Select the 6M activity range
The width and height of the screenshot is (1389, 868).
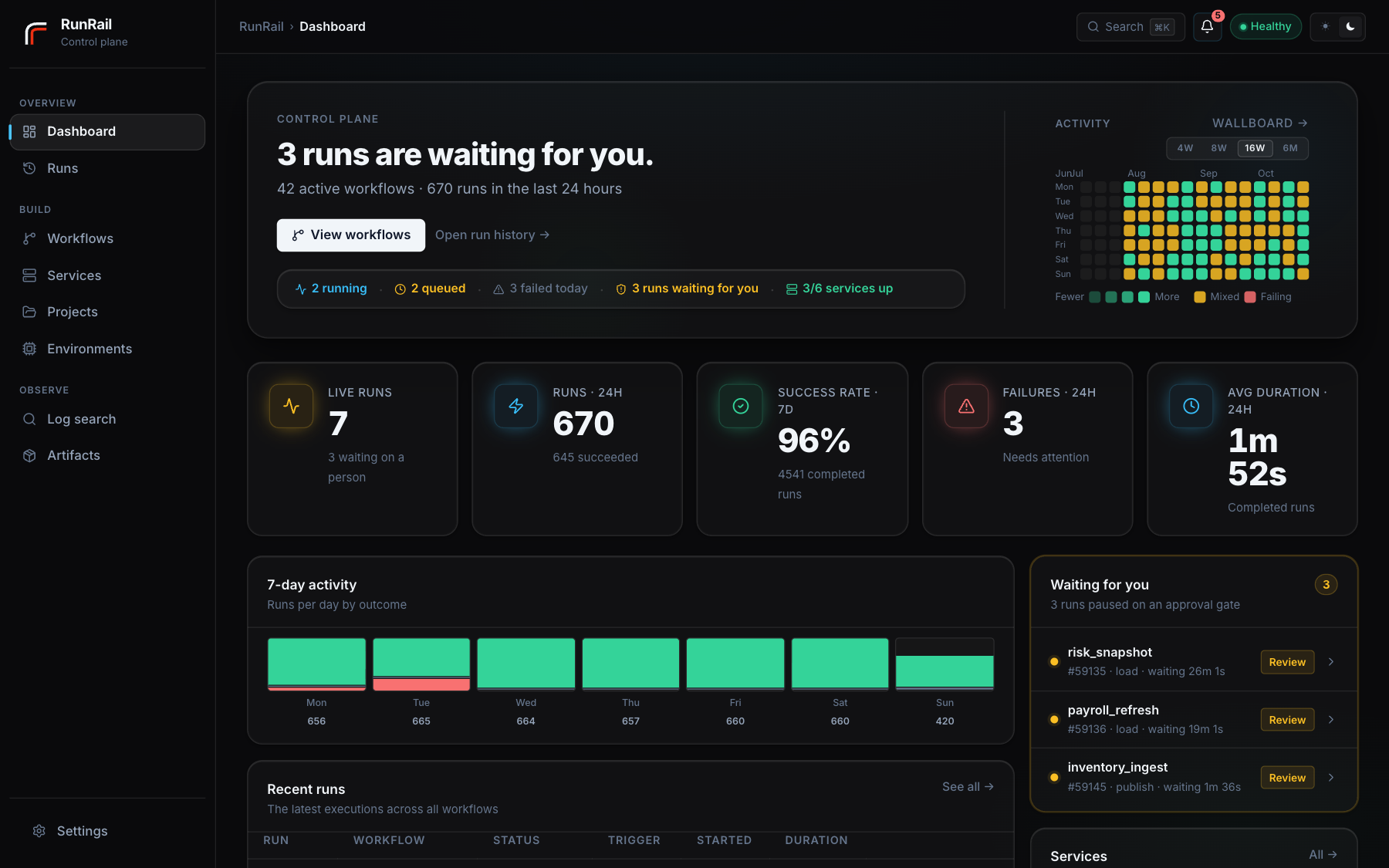1290,148
